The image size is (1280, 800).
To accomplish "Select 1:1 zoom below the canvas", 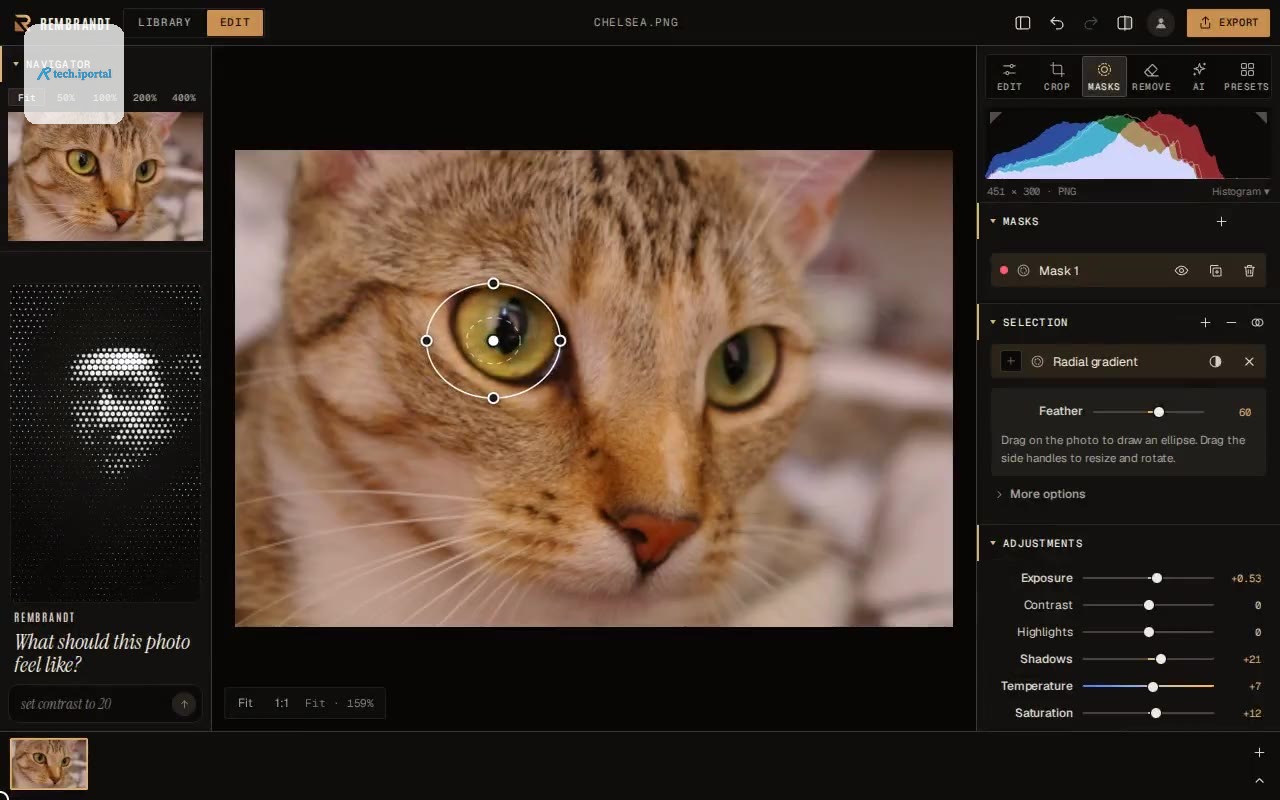I will (282, 703).
